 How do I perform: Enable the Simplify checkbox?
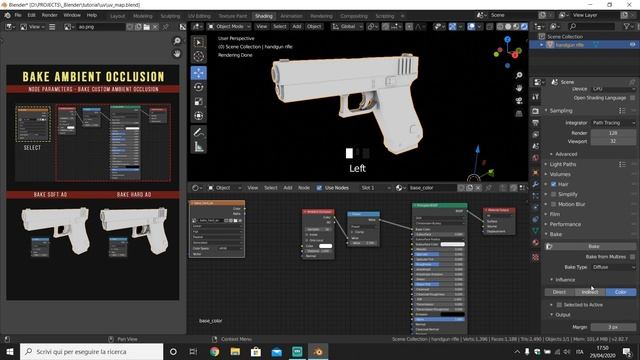click(553, 194)
